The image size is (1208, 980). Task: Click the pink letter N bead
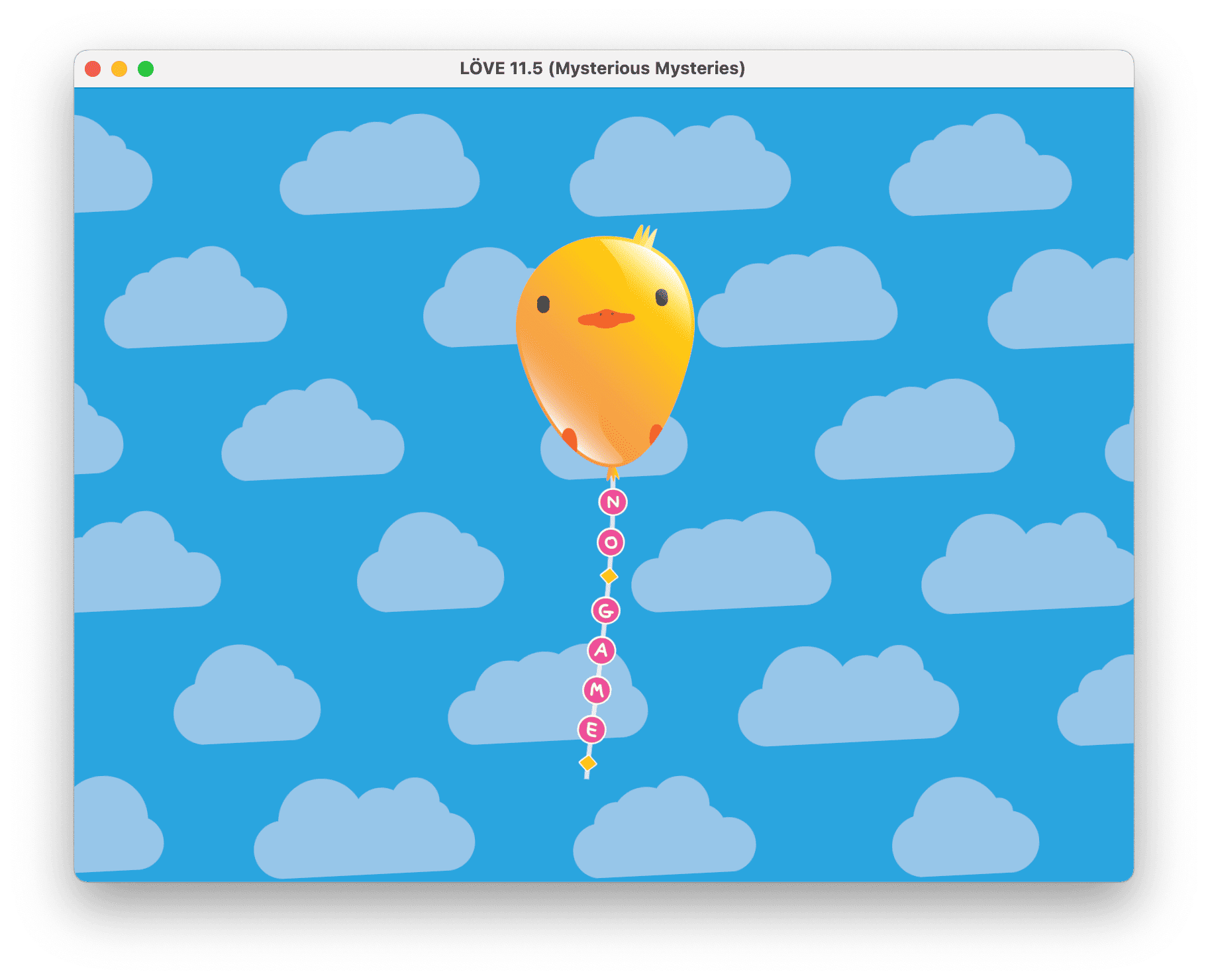pos(613,502)
